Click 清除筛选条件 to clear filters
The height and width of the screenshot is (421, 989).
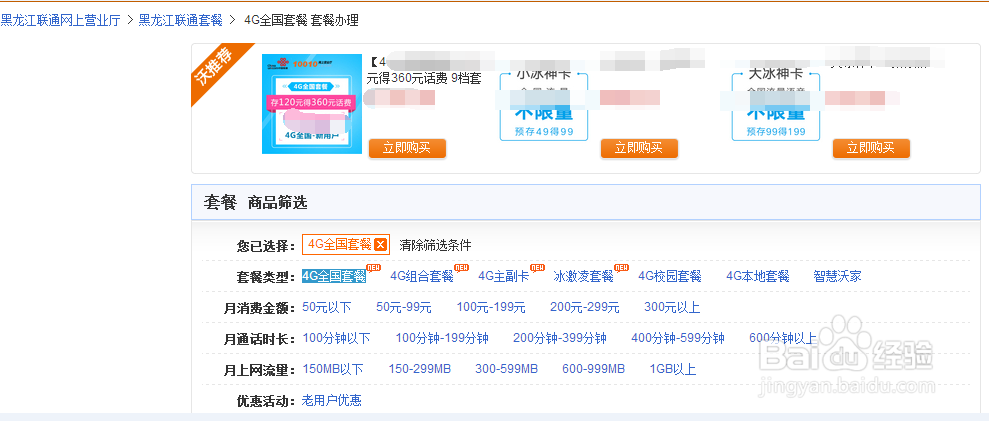435,245
